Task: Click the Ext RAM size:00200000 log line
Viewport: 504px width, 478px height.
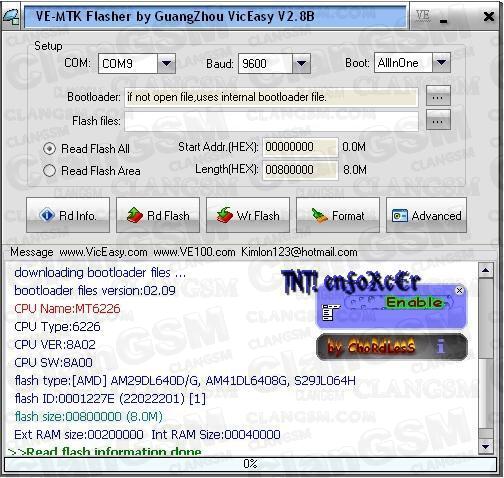Action: click(79, 435)
